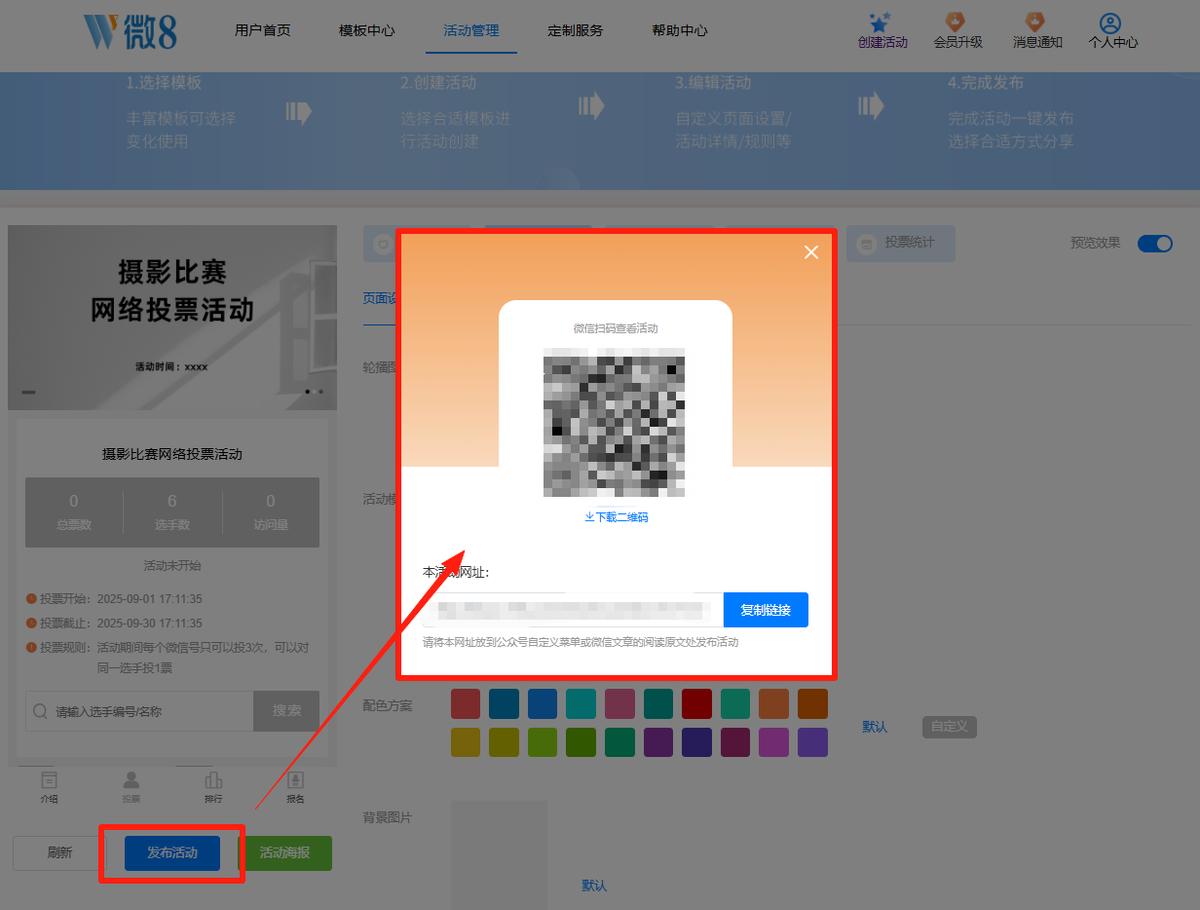Pick the violet swatch ending the bottom row

[813, 742]
